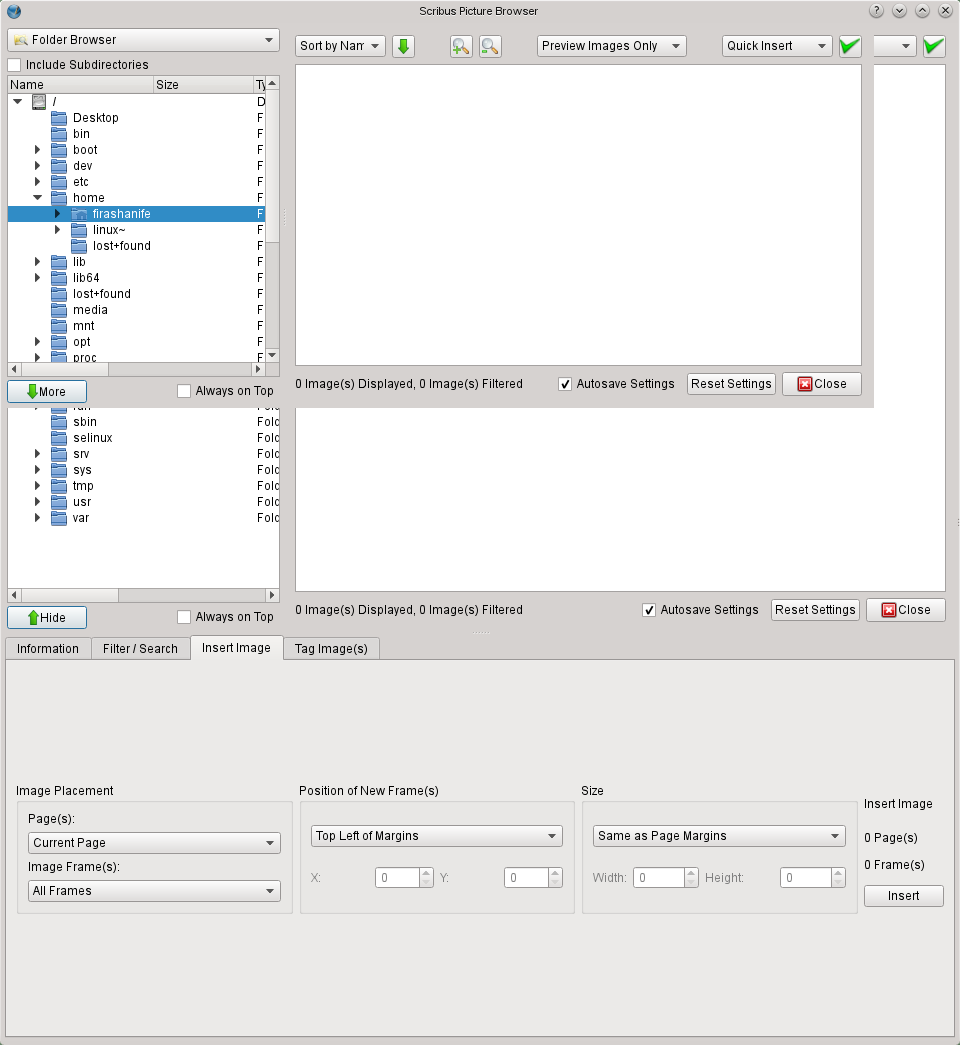Open the Tag Image(s) tab
The image size is (960, 1045).
(331, 649)
